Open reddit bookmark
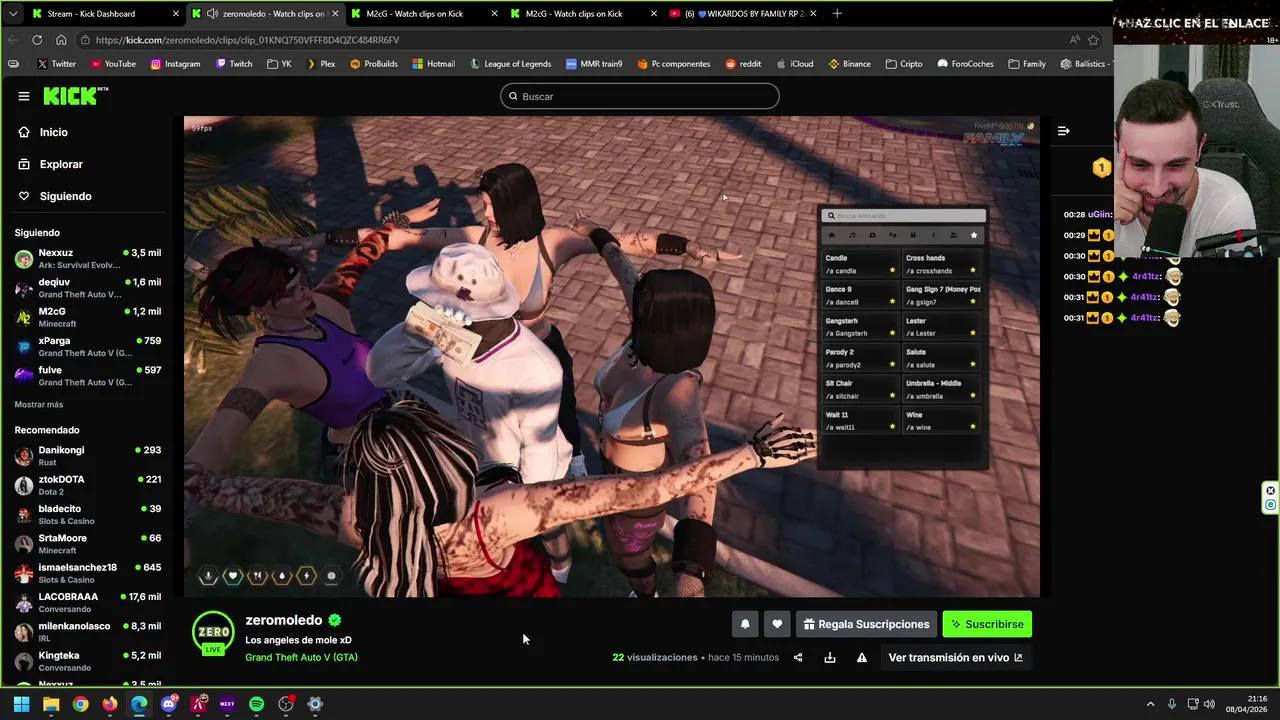This screenshot has width=1280, height=720. coord(743,64)
